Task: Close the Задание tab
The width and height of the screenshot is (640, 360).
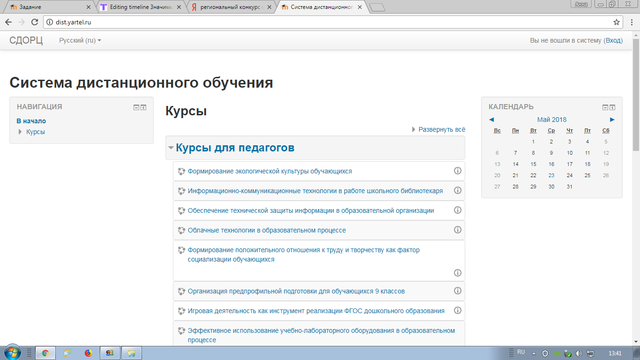Action: (x=88, y=7)
